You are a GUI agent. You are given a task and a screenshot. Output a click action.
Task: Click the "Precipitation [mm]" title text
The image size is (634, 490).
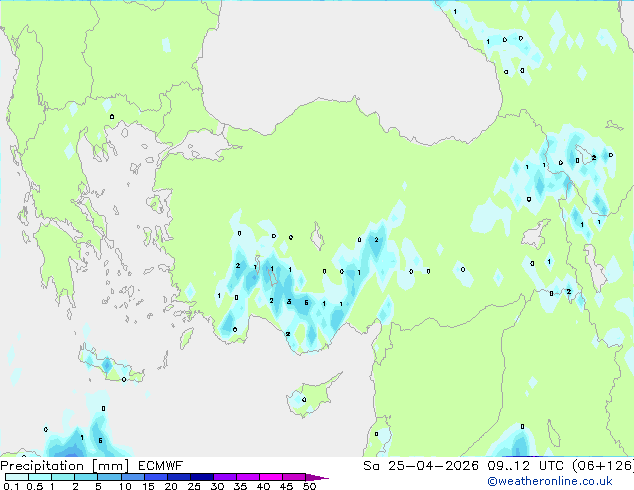pos(64,466)
